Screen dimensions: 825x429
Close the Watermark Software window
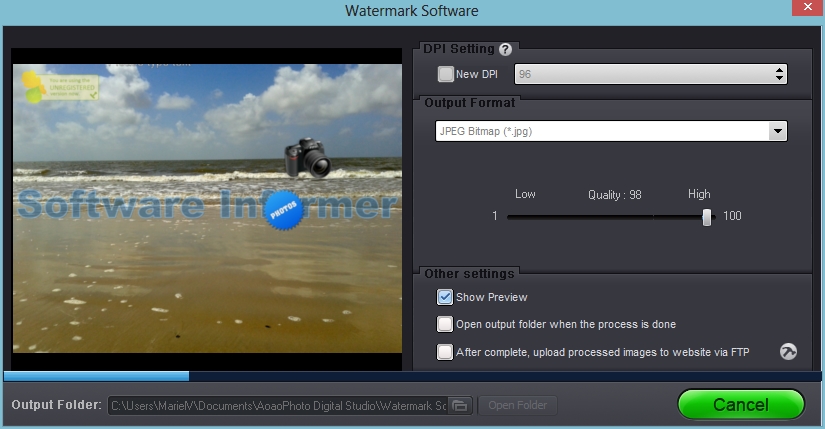click(808, 7)
